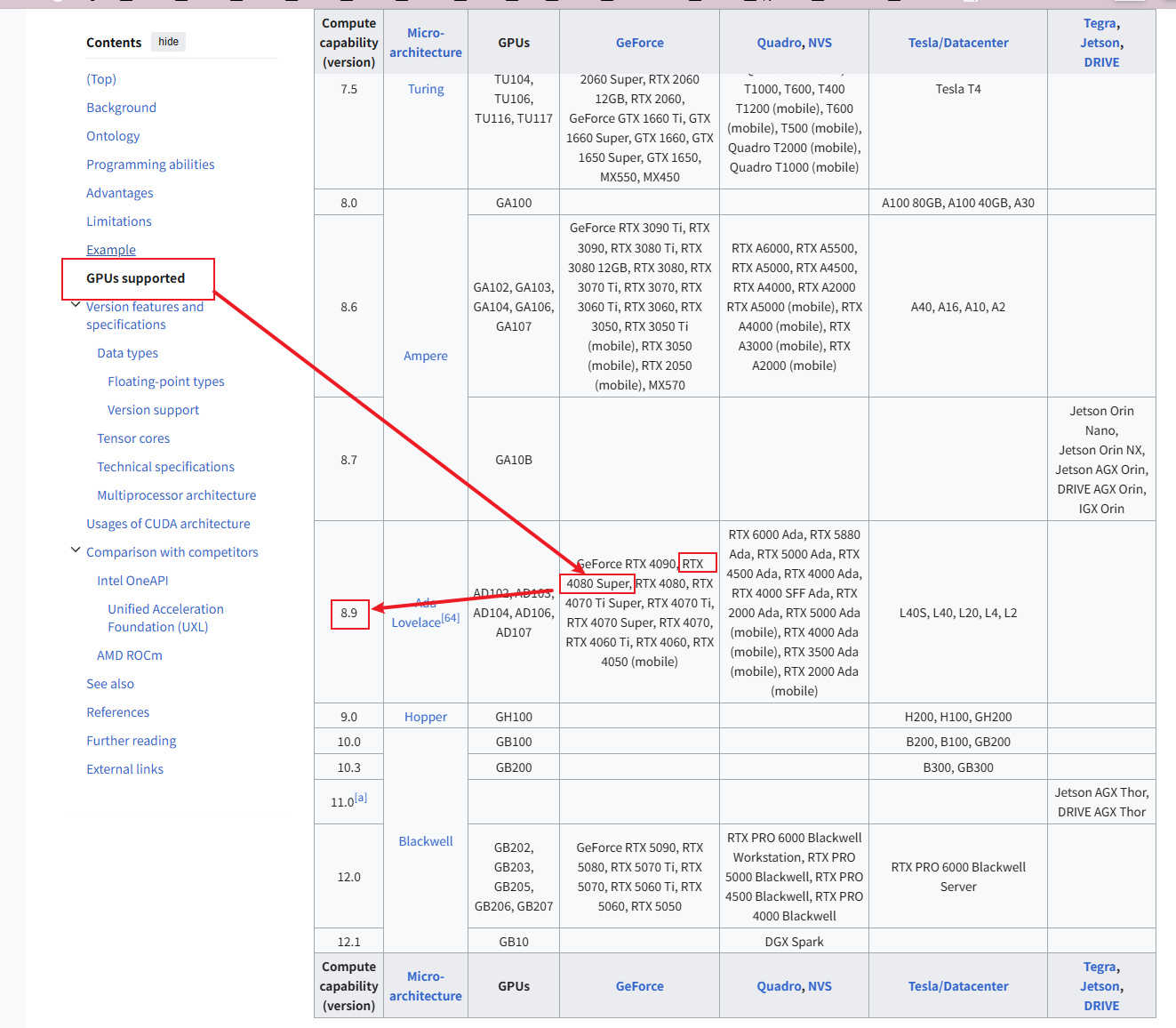Open Usages of CUDA architecture

coord(168,524)
